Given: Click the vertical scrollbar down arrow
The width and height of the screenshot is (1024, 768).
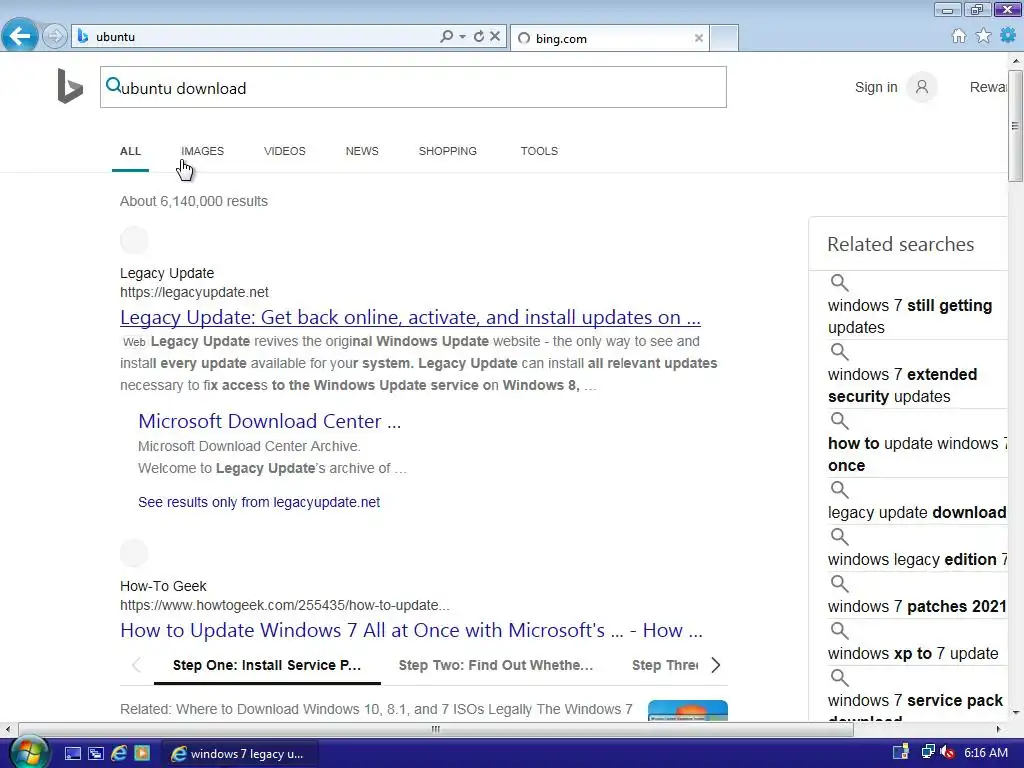Looking at the screenshot, I should pos(1016,712).
